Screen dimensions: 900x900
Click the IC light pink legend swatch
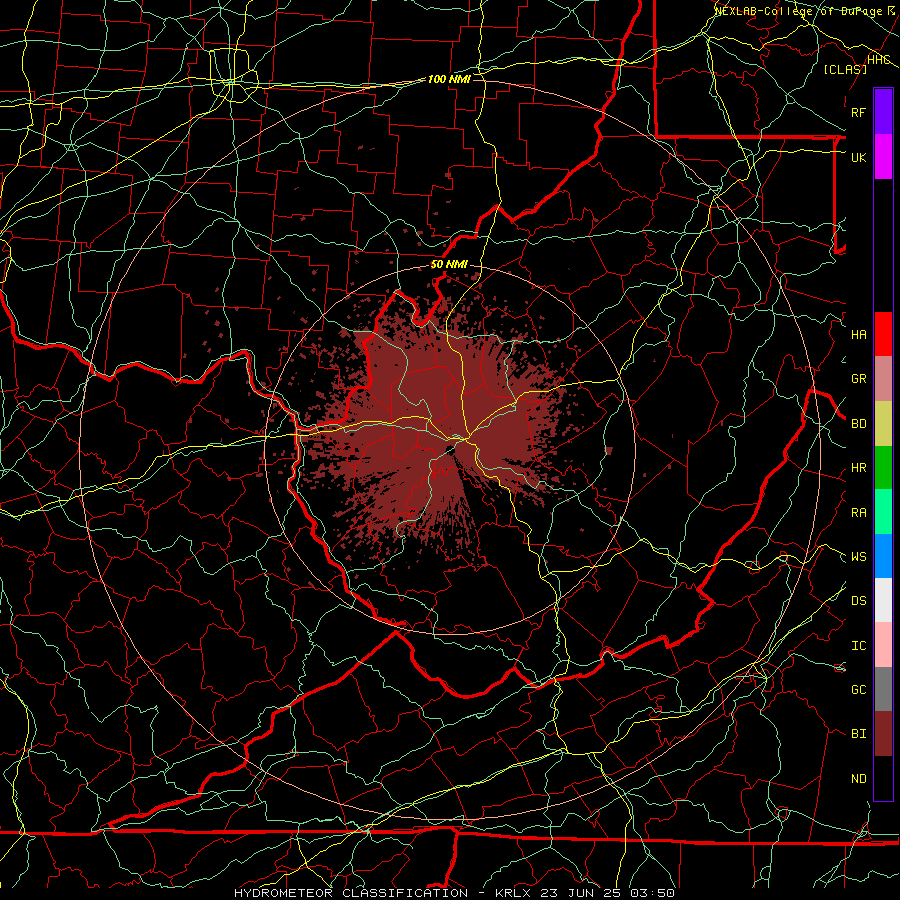883,645
